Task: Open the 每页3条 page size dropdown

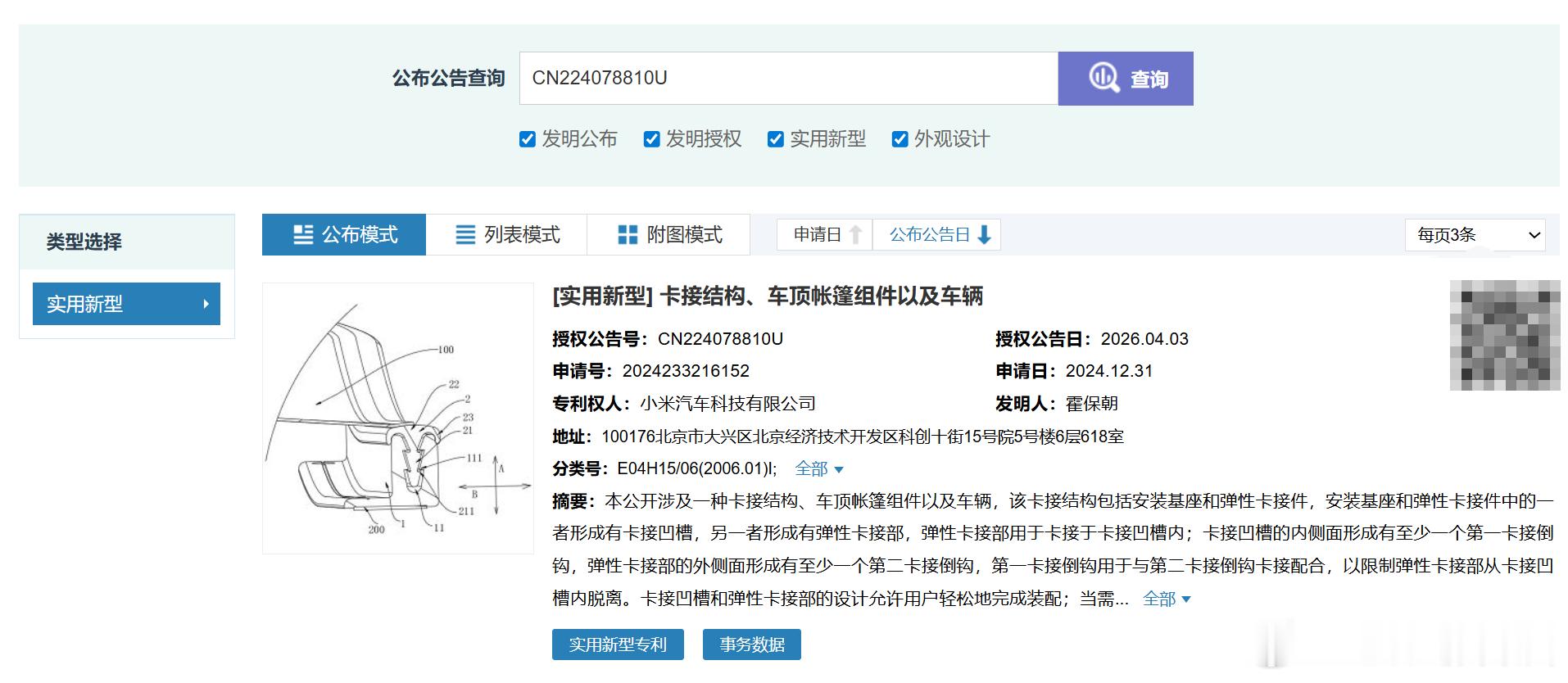Action: pyautogui.click(x=1475, y=235)
